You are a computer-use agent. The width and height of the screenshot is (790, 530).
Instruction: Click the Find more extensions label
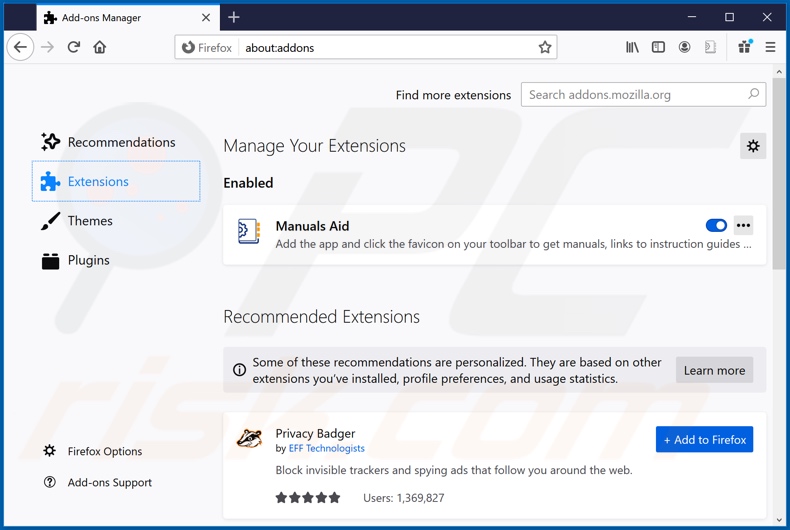point(453,95)
